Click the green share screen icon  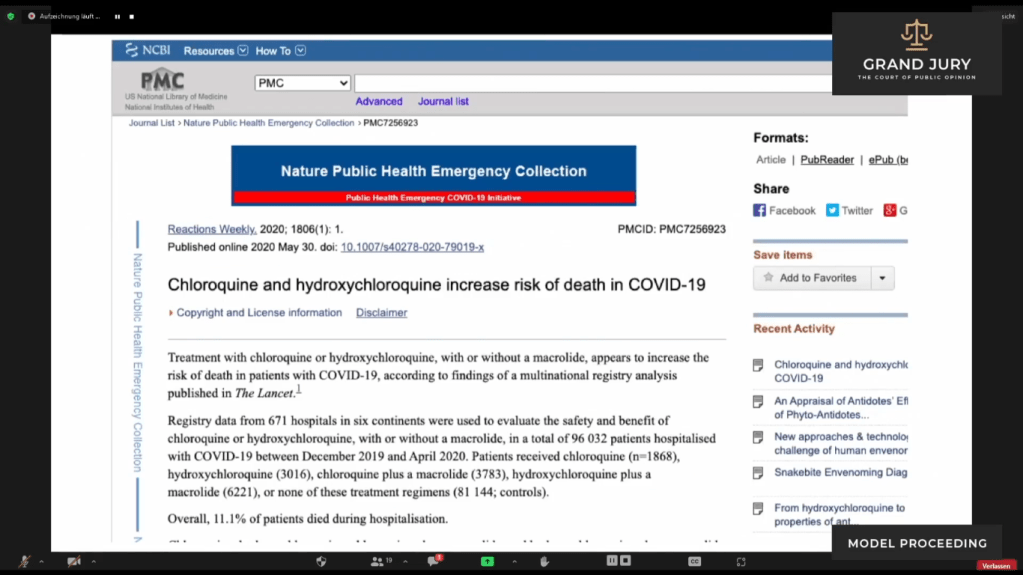point(487,562)
